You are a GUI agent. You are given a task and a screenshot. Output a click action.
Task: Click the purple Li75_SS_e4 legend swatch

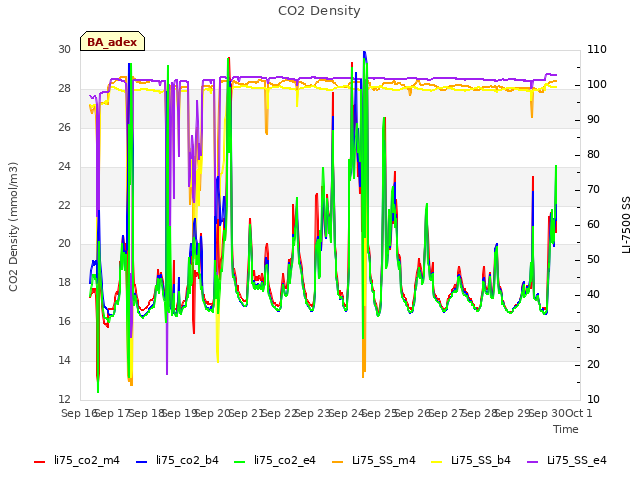point(533,462)
